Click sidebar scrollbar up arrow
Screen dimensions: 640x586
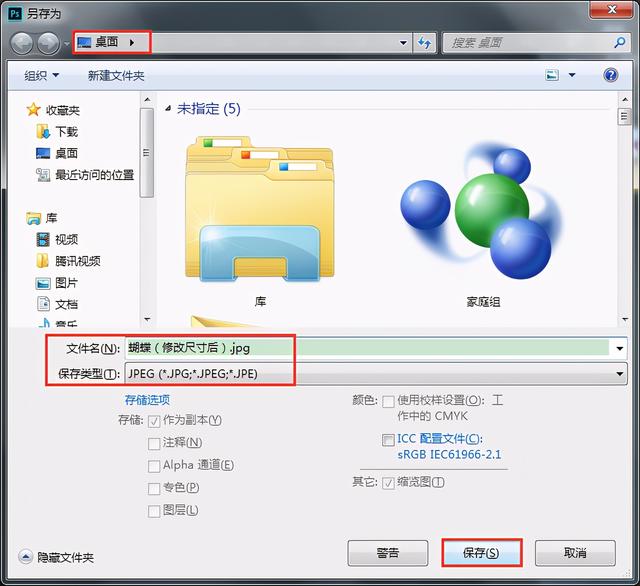pos(147,99)
